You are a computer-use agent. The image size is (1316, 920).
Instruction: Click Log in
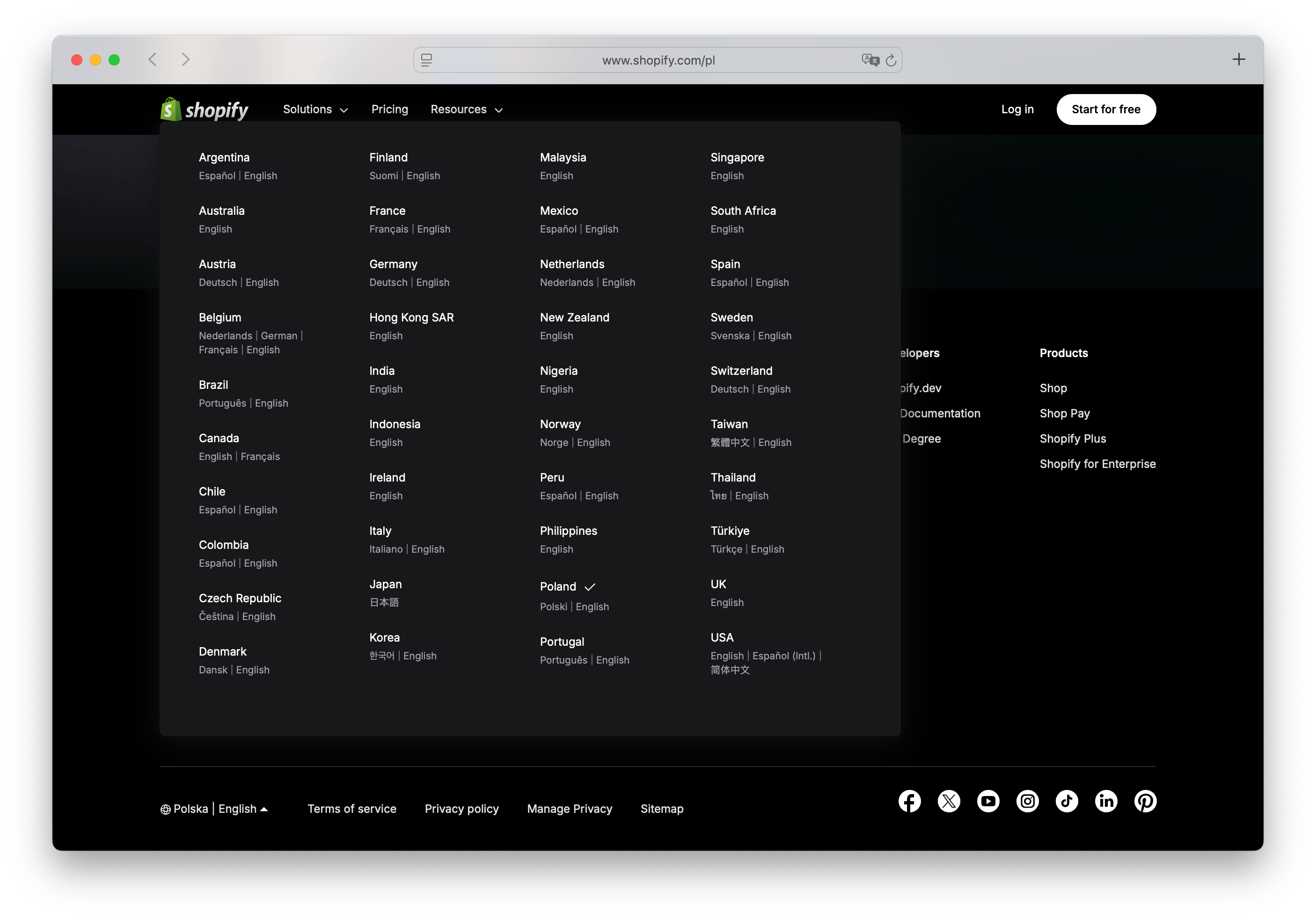pos(1017,110)
